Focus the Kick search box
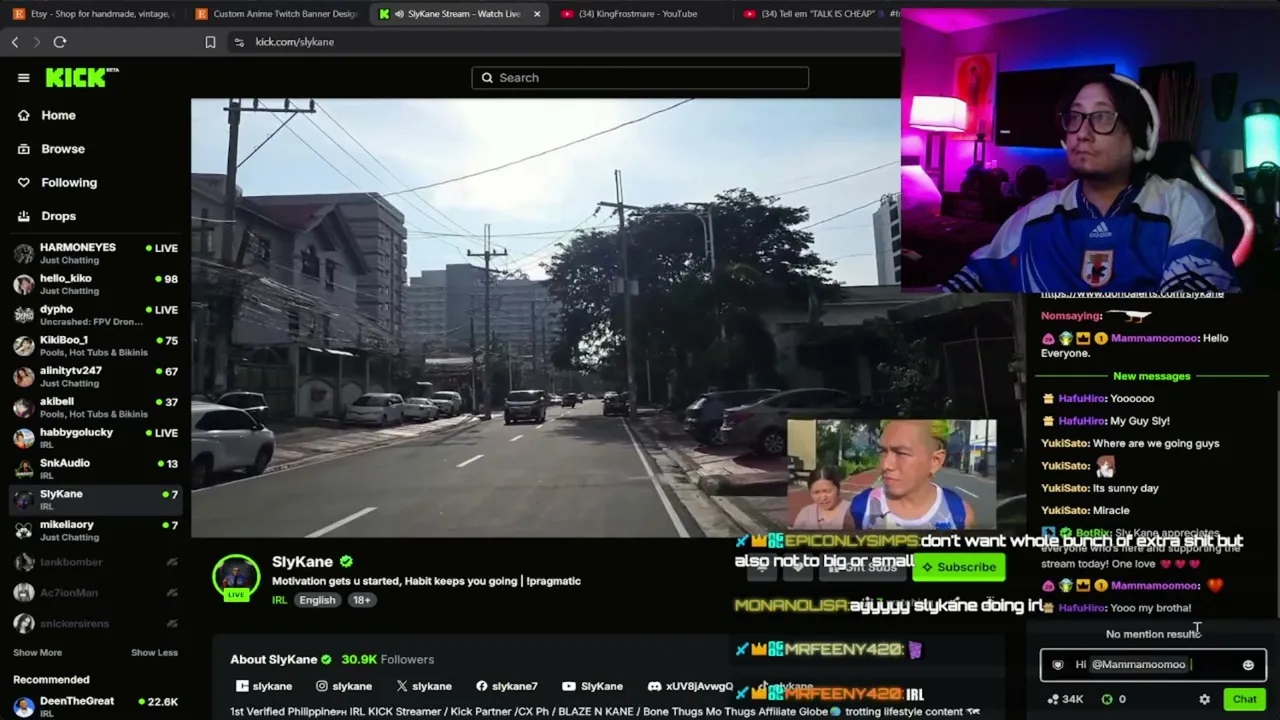The image size is (1280, 720). coord(640,78)
